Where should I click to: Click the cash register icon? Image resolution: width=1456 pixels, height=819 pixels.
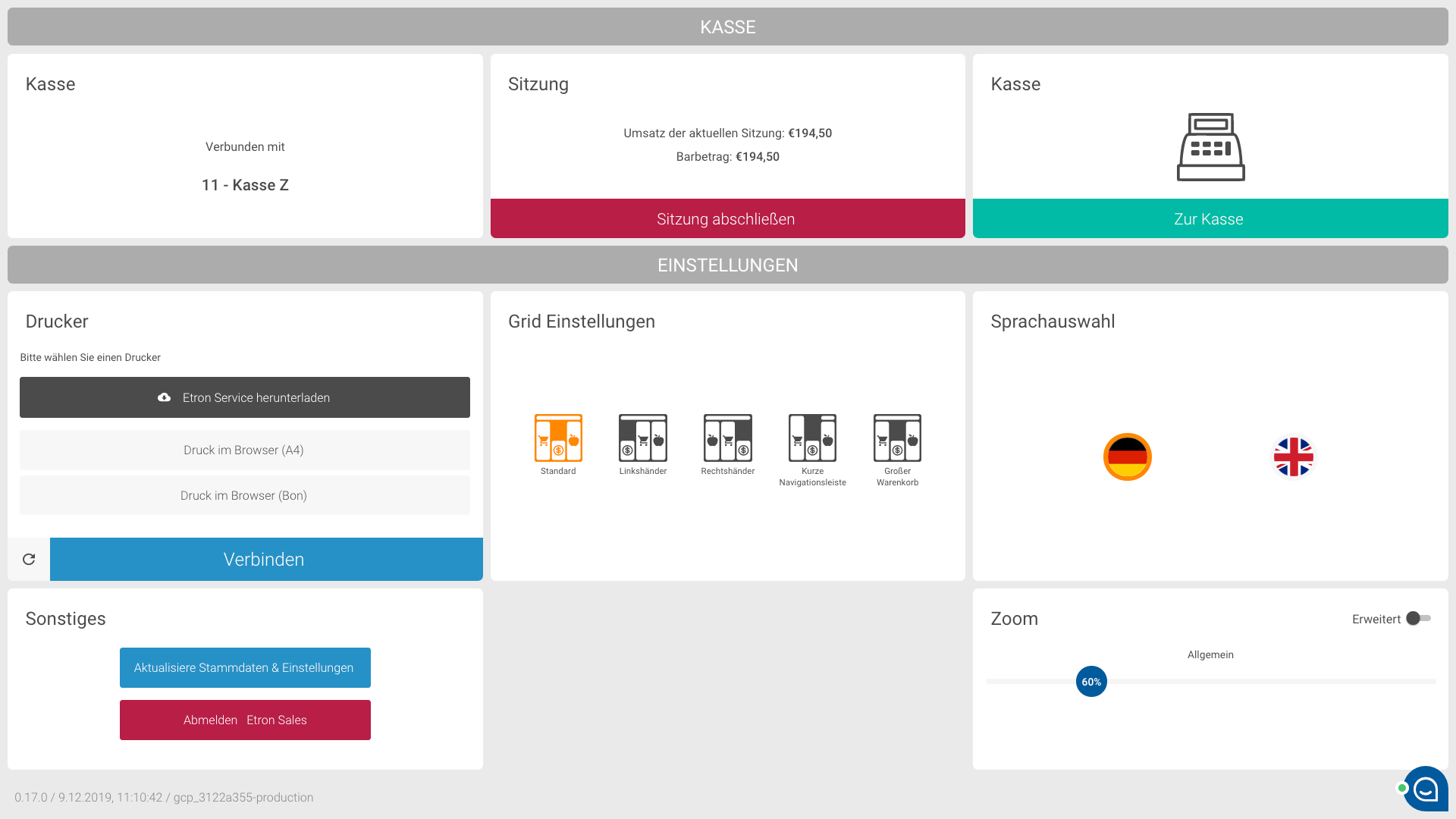[x=1210, y=147]
